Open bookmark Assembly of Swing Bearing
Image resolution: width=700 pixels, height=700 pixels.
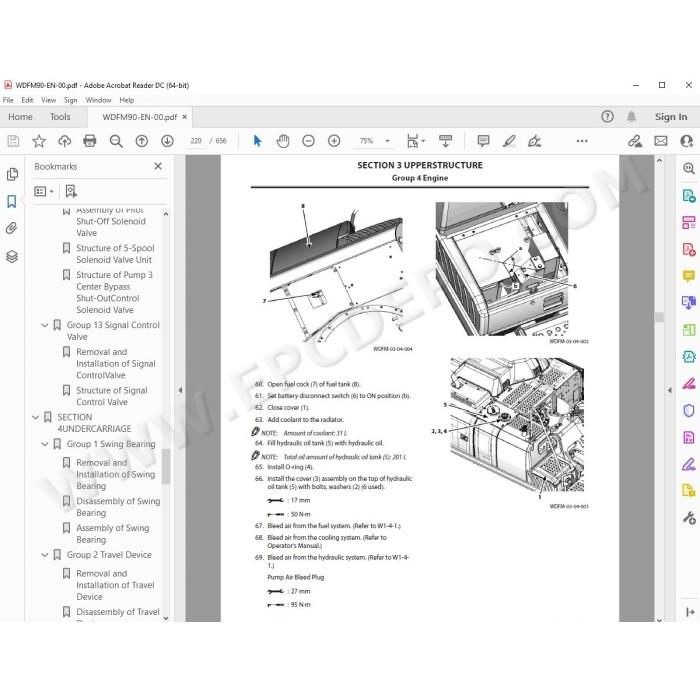[x=112, y=534]
